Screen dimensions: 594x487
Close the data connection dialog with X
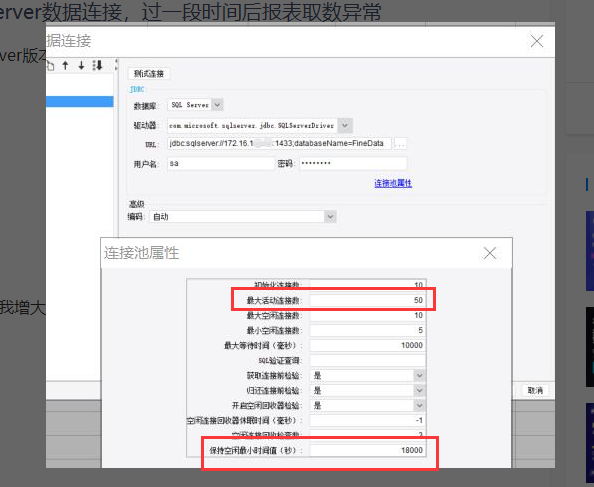pos(537,41)
